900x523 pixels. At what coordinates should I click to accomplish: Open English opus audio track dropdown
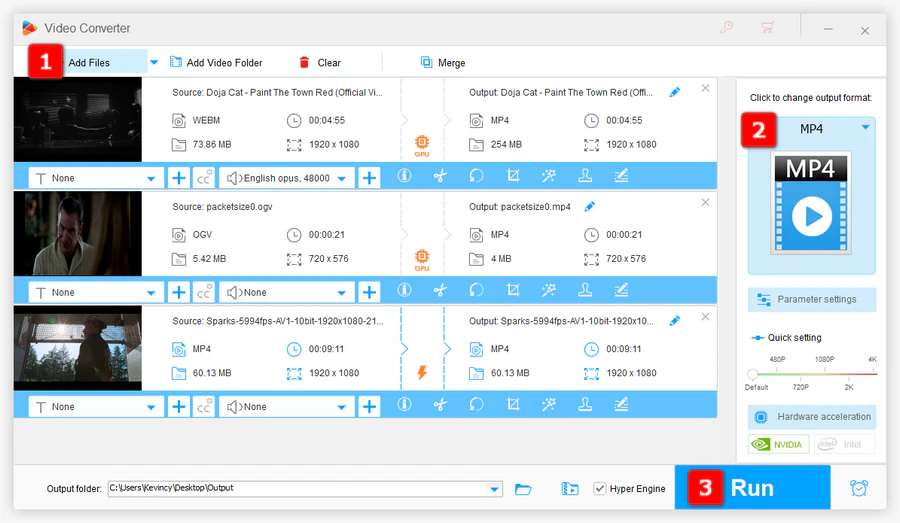click(286, 178)
